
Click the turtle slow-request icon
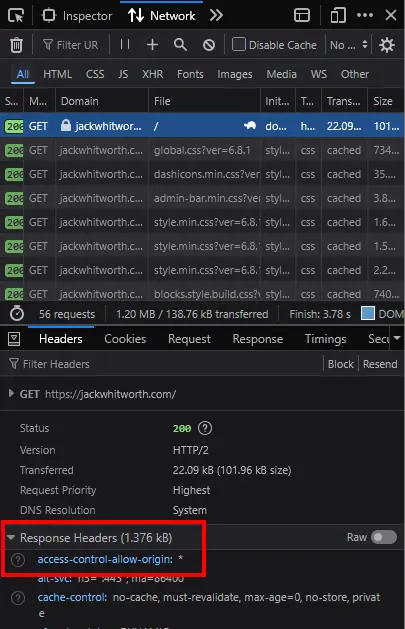[x=250, y=126]
